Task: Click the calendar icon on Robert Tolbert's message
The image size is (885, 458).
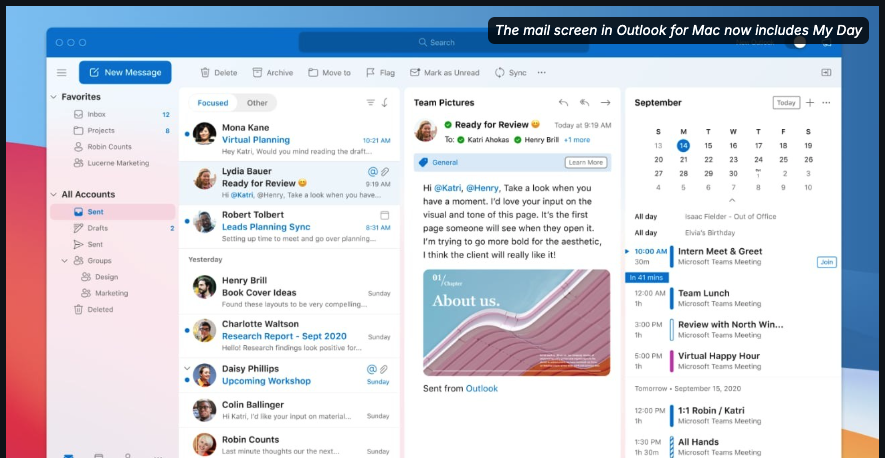Action: pos(385,215)
